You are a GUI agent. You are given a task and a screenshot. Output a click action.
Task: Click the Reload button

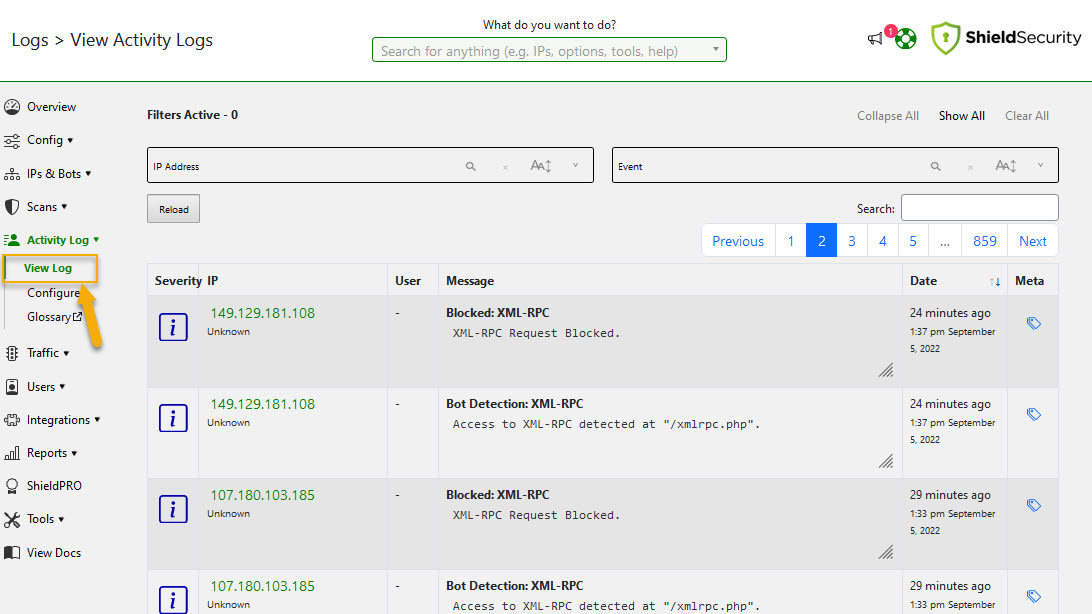[173, 208]
